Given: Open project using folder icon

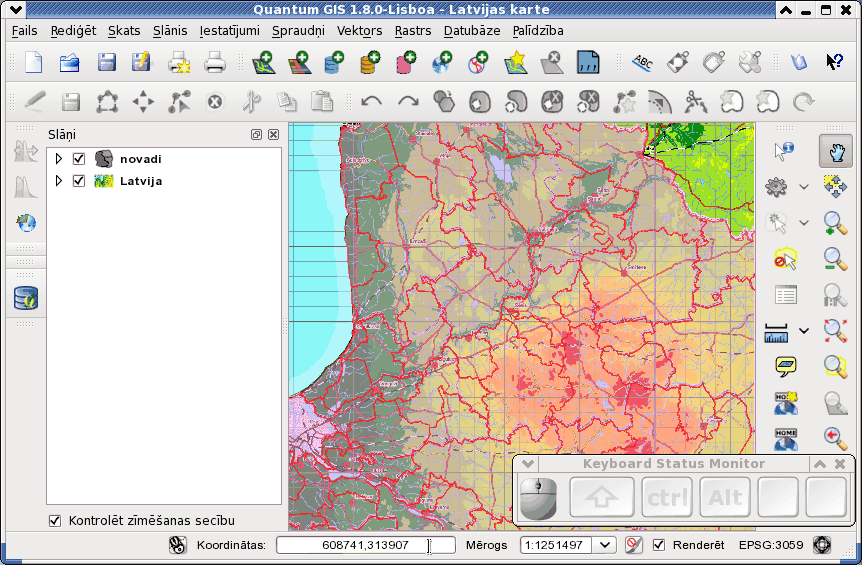Looking at the screenshot, I should (70, 62).
